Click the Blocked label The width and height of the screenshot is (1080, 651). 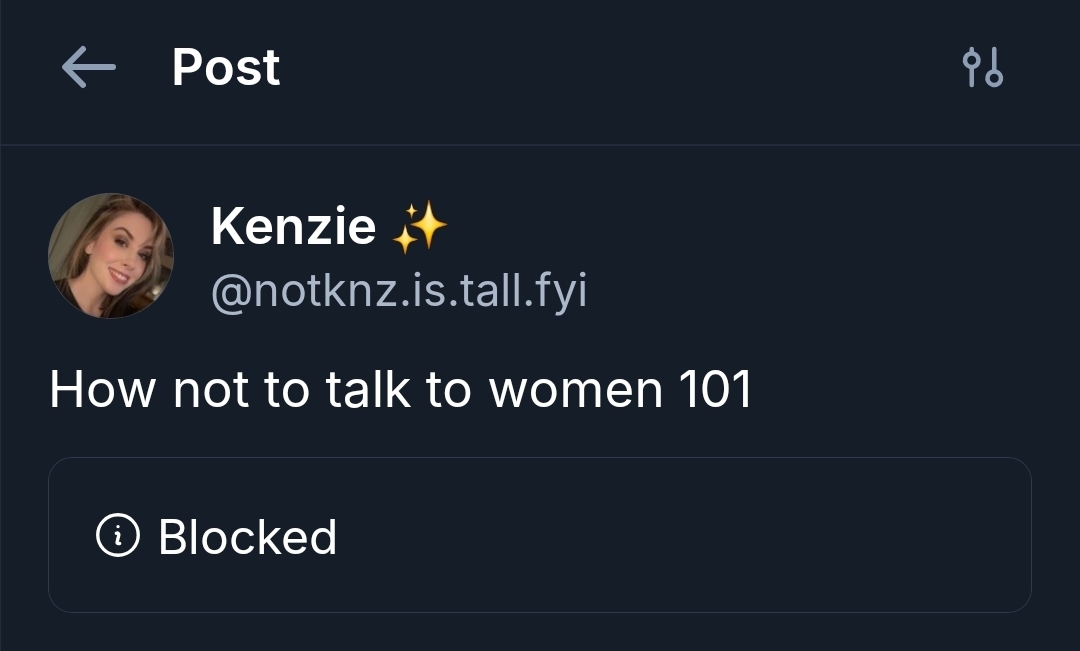tap(247, 537)
